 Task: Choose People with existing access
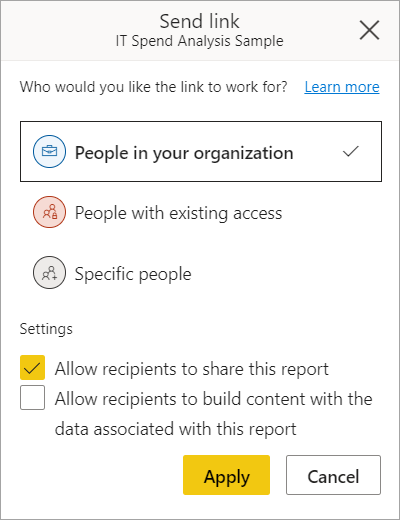pos(201,212)
